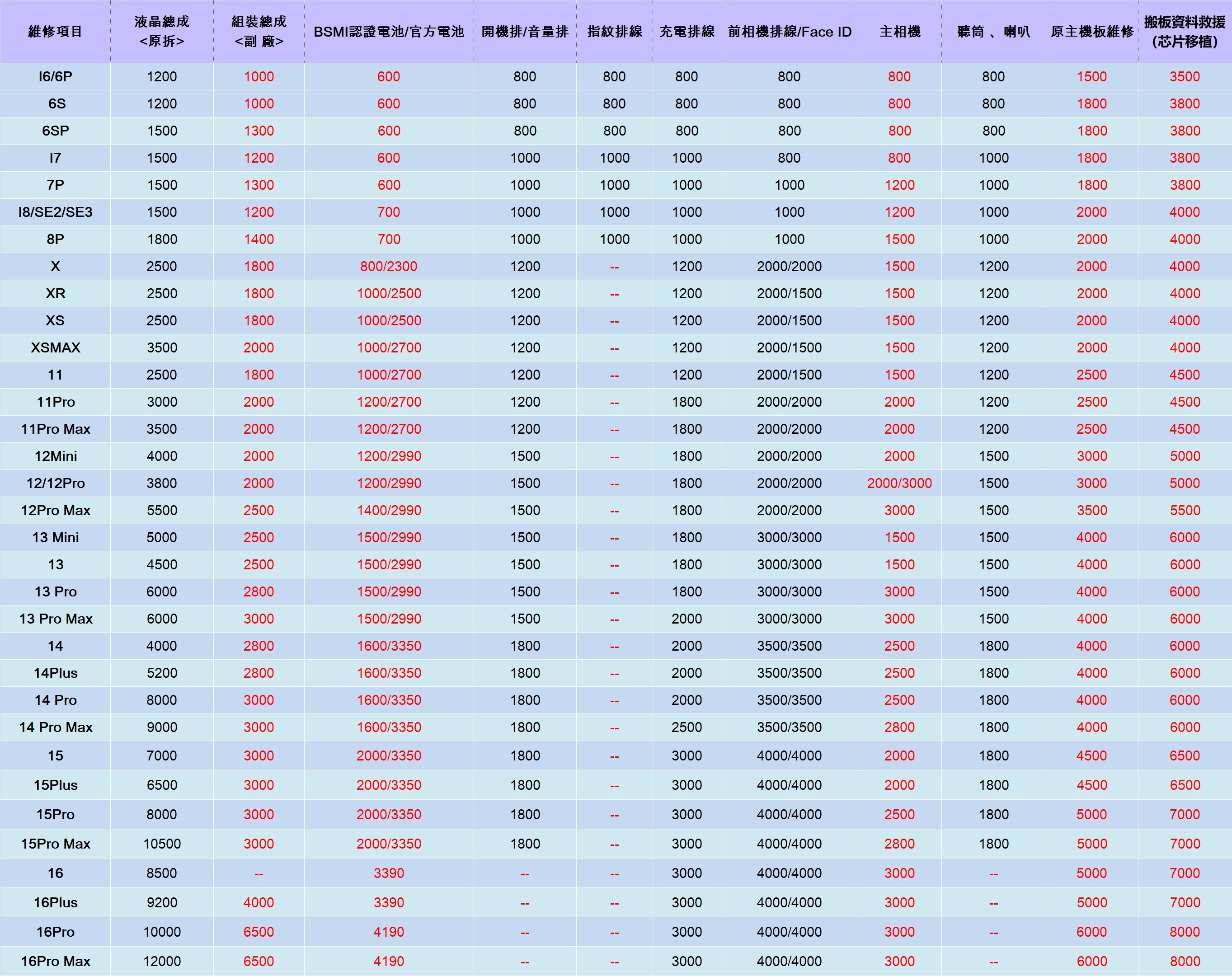Select the XSMAX model label

click(56, 347)
